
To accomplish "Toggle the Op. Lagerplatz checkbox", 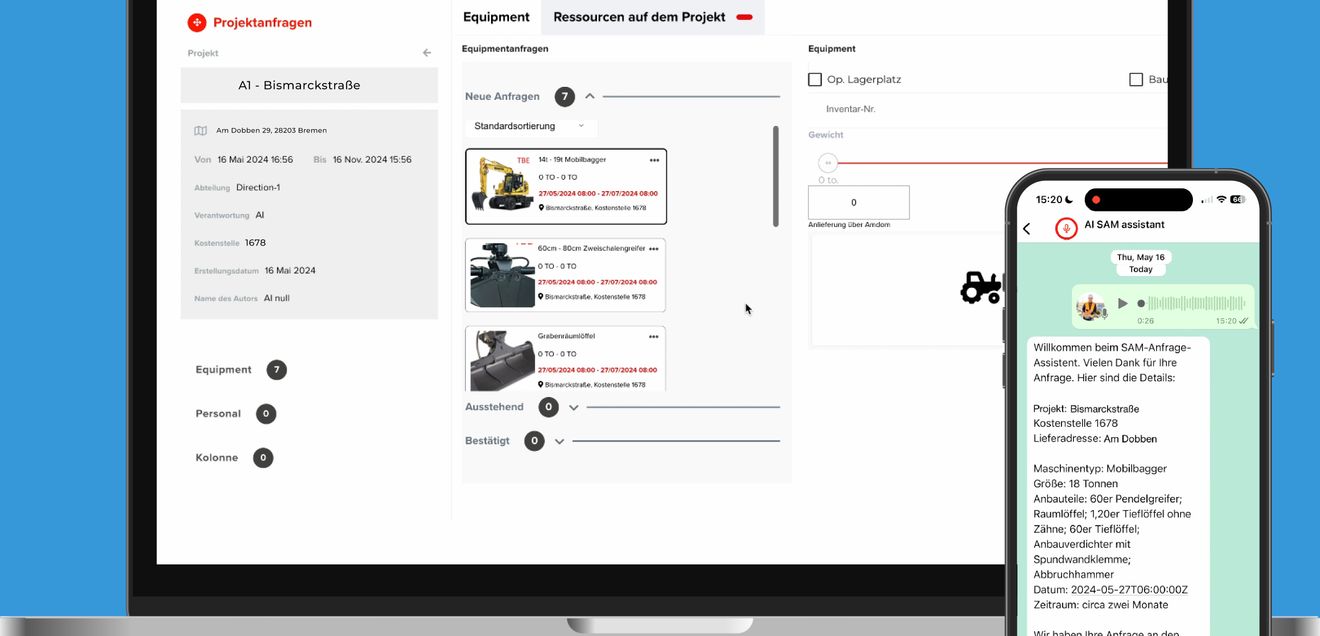I will pyautogui.click(x=815, y=79).
